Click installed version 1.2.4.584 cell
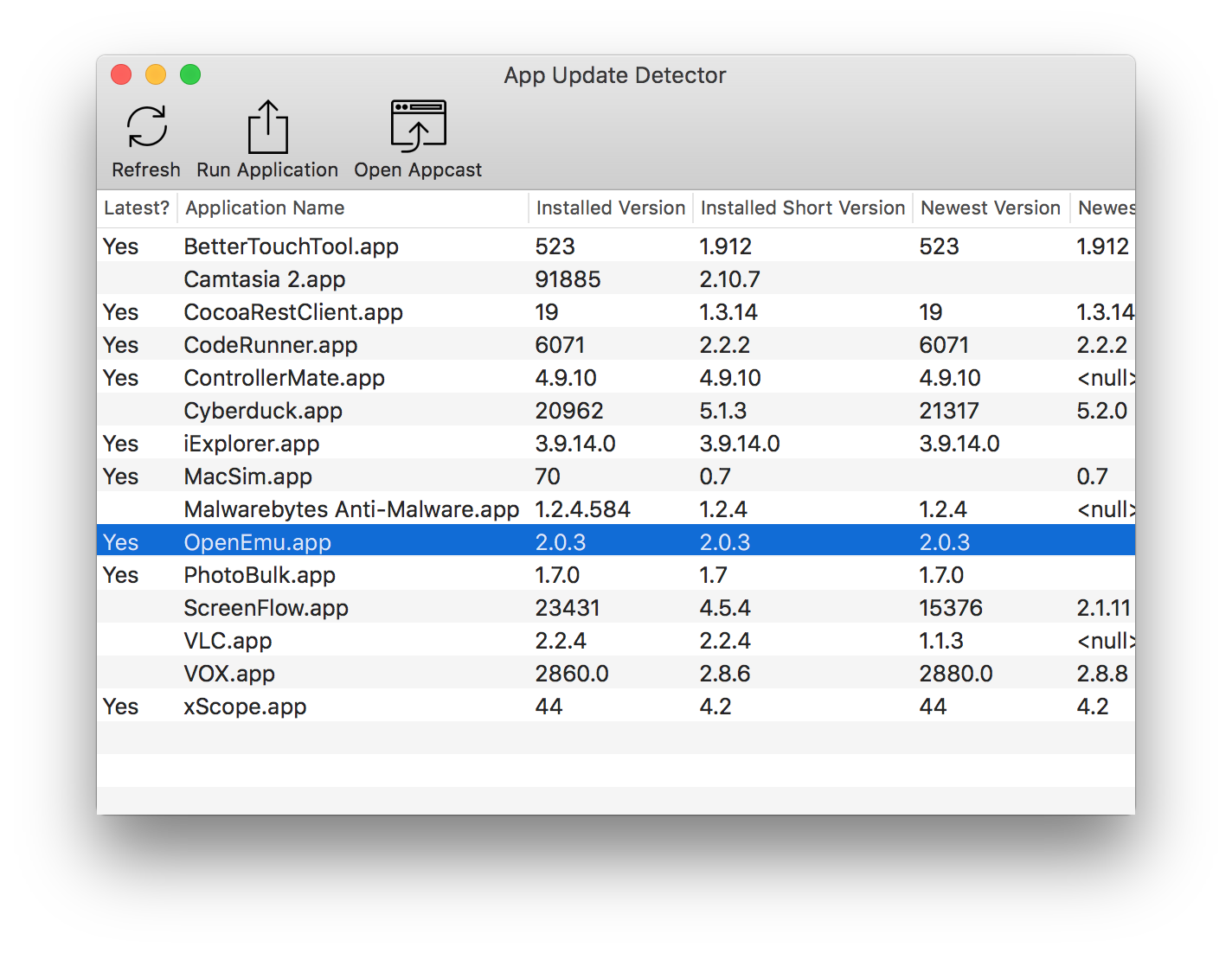Screen dimensions: 1232x953 pyautogui.click(x=582, y=509)
